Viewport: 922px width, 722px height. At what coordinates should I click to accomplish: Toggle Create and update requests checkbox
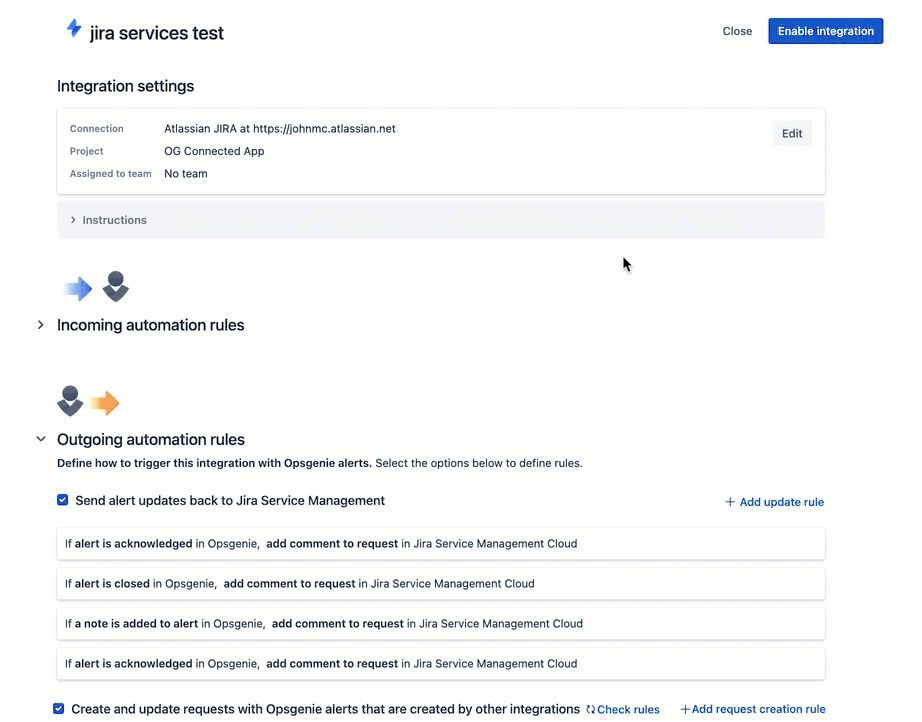pyautogui.click(x=58, y=708)
